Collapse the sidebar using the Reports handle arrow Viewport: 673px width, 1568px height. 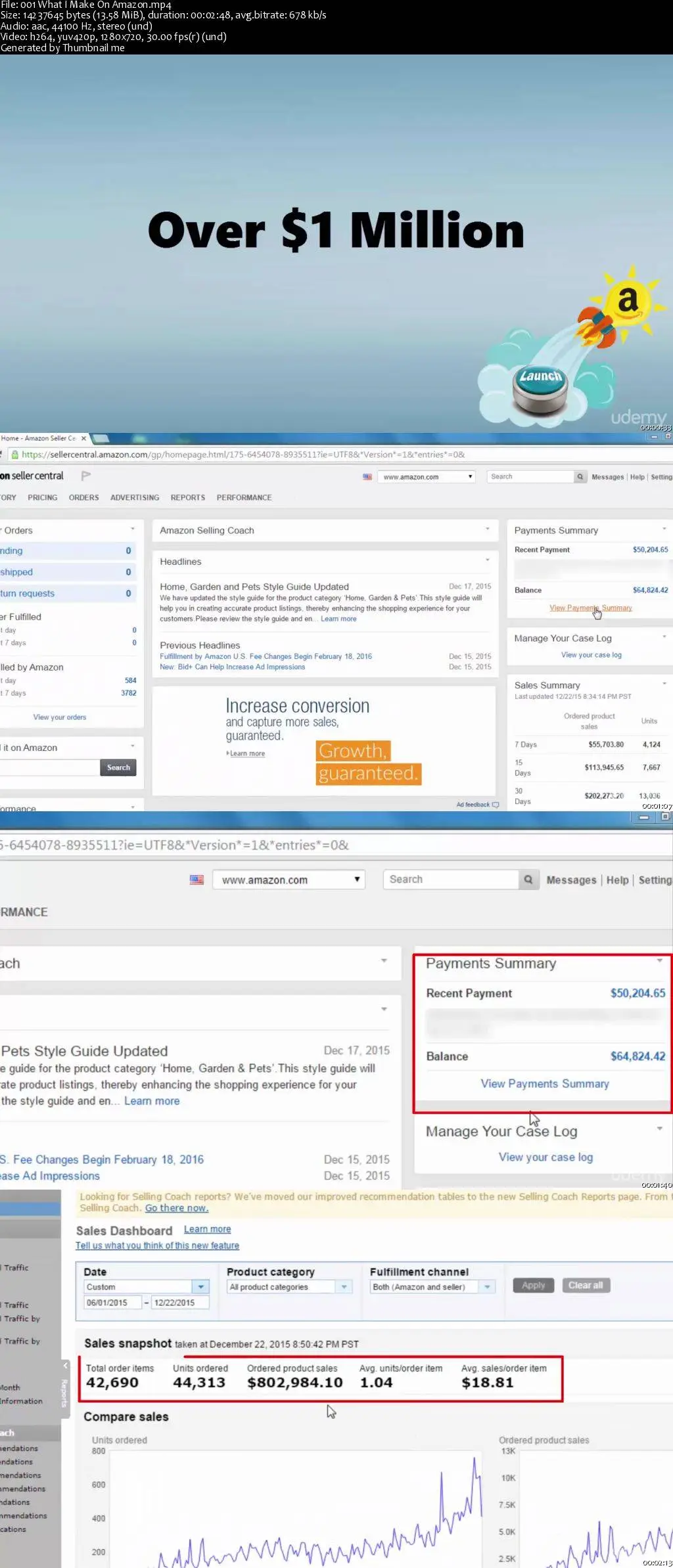[x=65, y=1365]
